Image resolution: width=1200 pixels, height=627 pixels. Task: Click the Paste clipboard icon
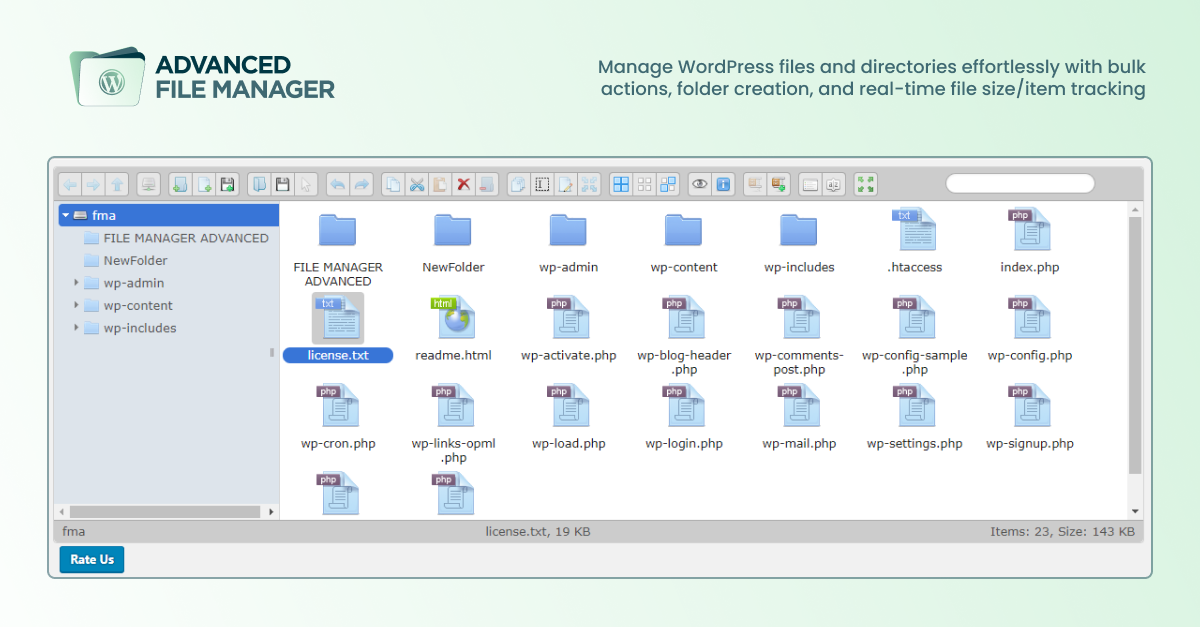pos(440,184)
